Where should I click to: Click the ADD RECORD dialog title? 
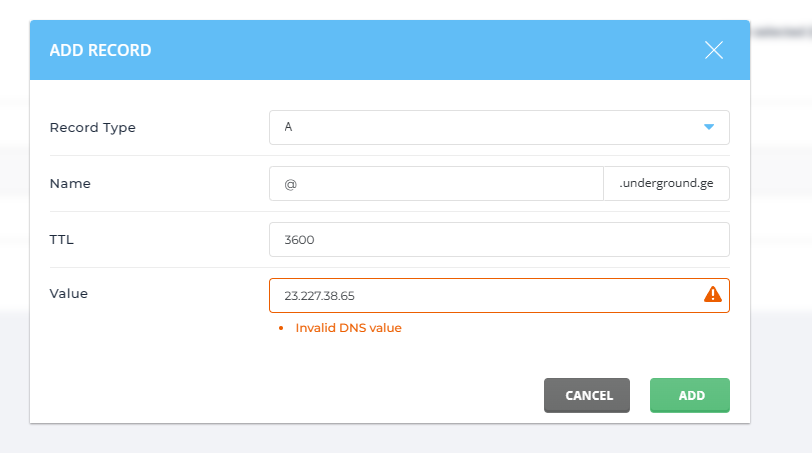(x=101, y=50)
